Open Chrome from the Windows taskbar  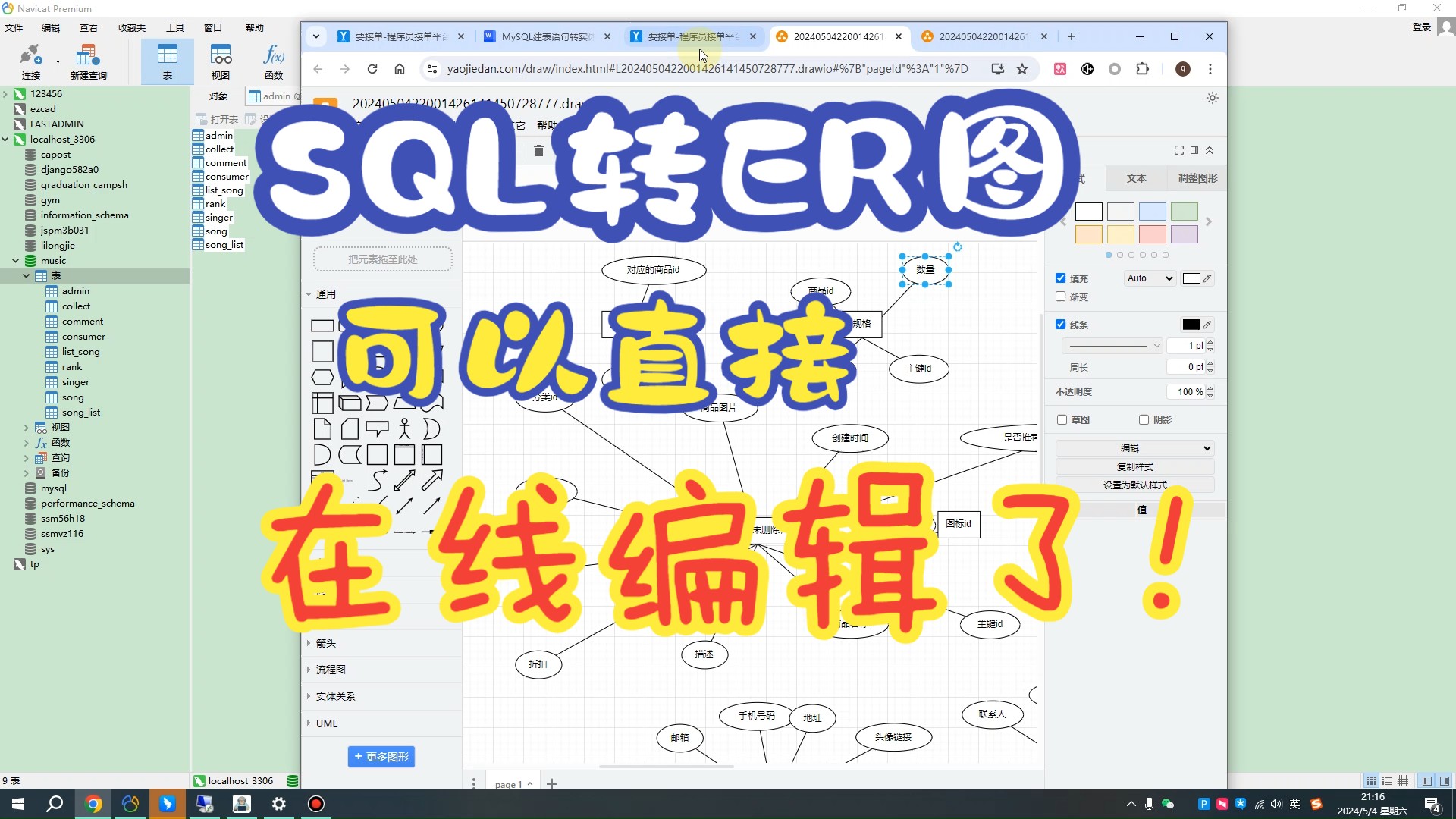pyautogui.click(x=93, y=804)
